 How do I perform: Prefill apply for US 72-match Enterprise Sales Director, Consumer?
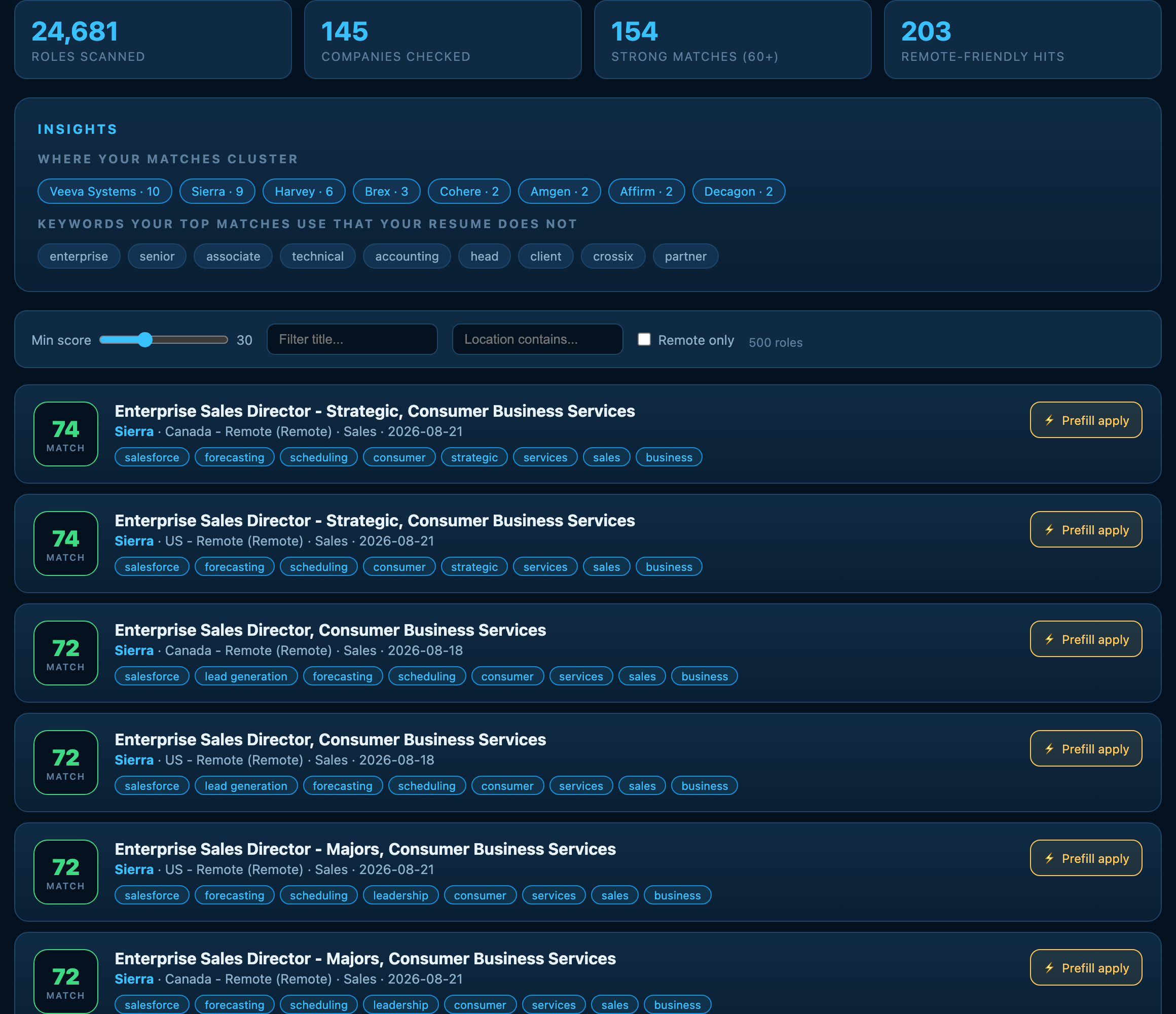(1086, 749)
